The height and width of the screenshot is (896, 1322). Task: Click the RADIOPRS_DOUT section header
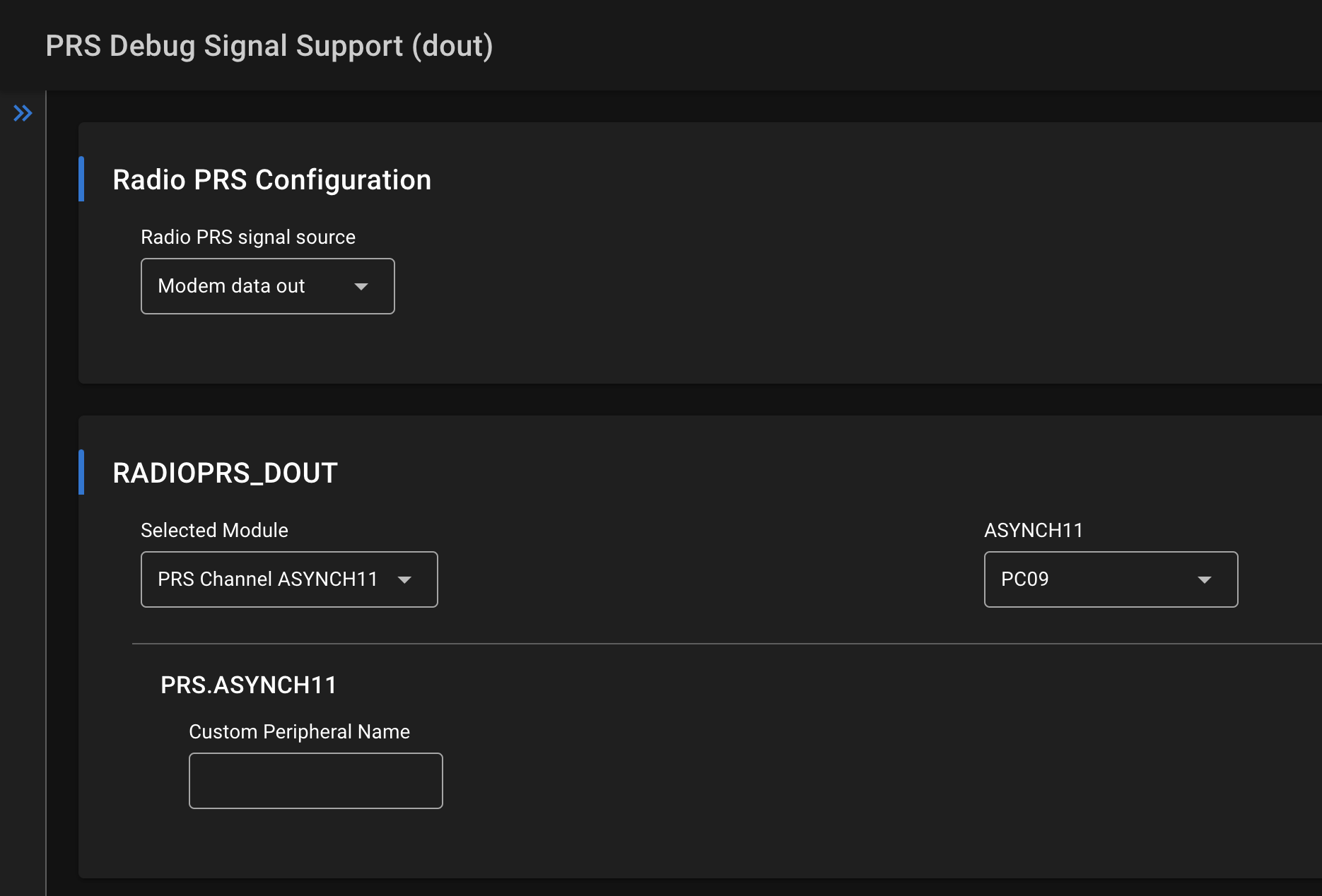pos(225,472)
